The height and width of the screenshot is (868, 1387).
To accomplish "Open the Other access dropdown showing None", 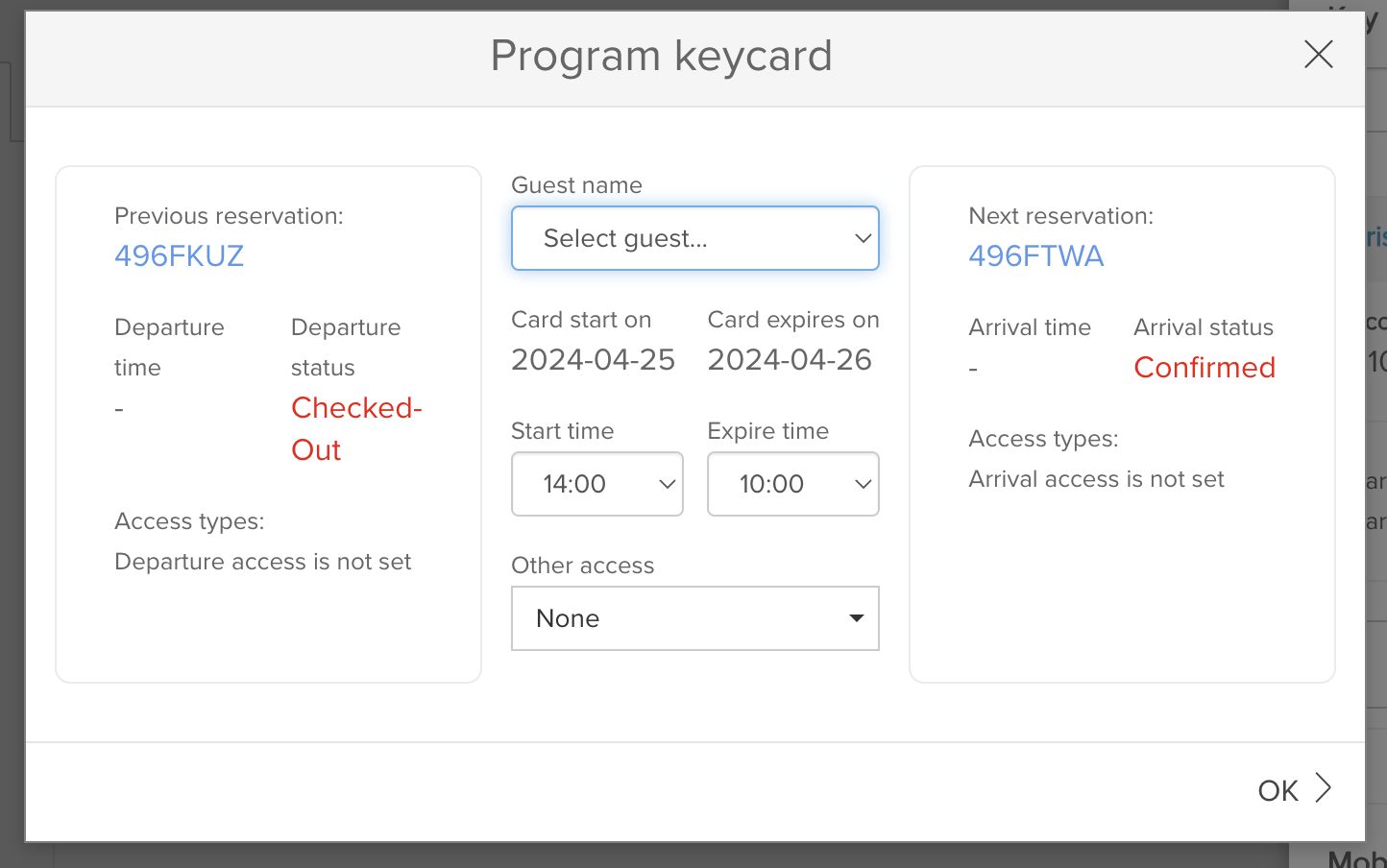I will (695, 618).
